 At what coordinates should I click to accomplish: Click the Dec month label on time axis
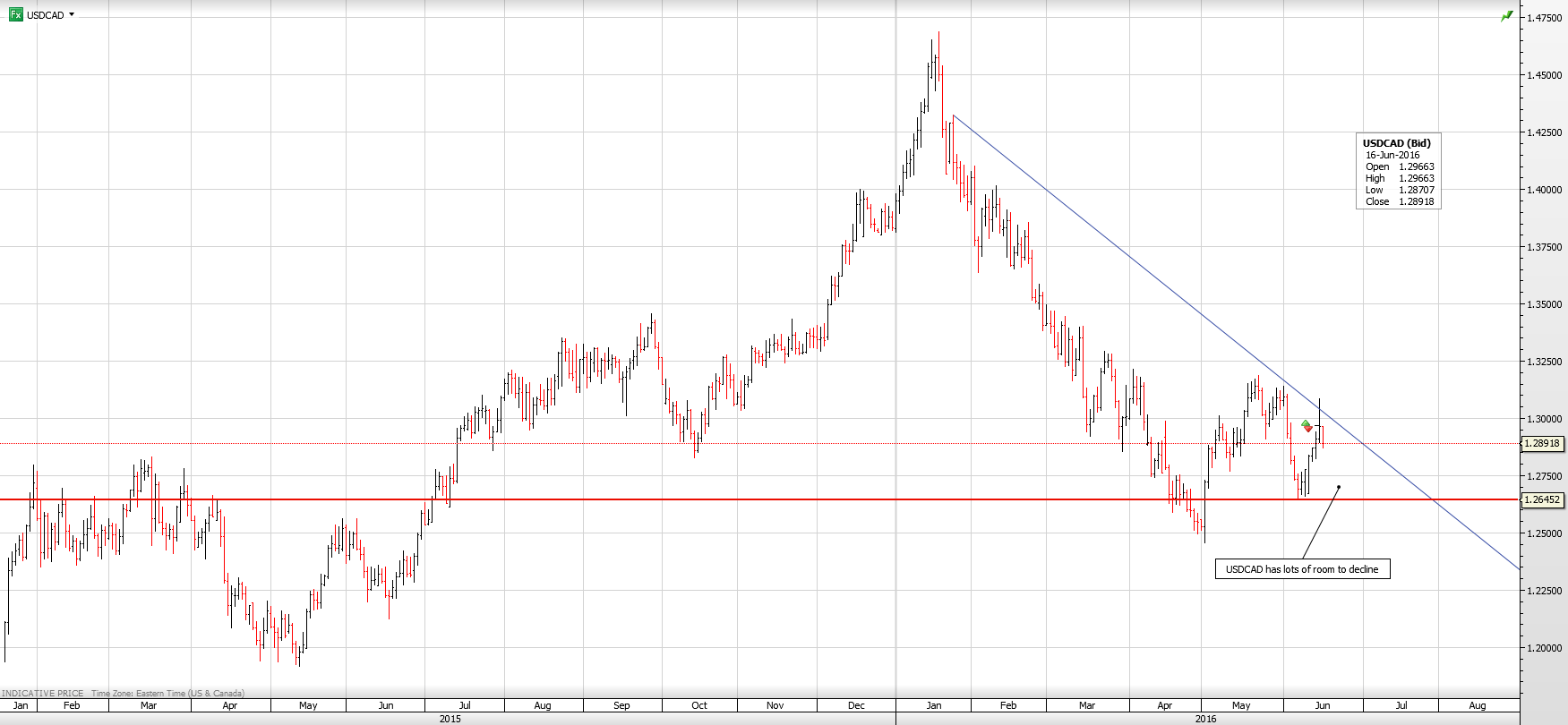tap(856, 705)
